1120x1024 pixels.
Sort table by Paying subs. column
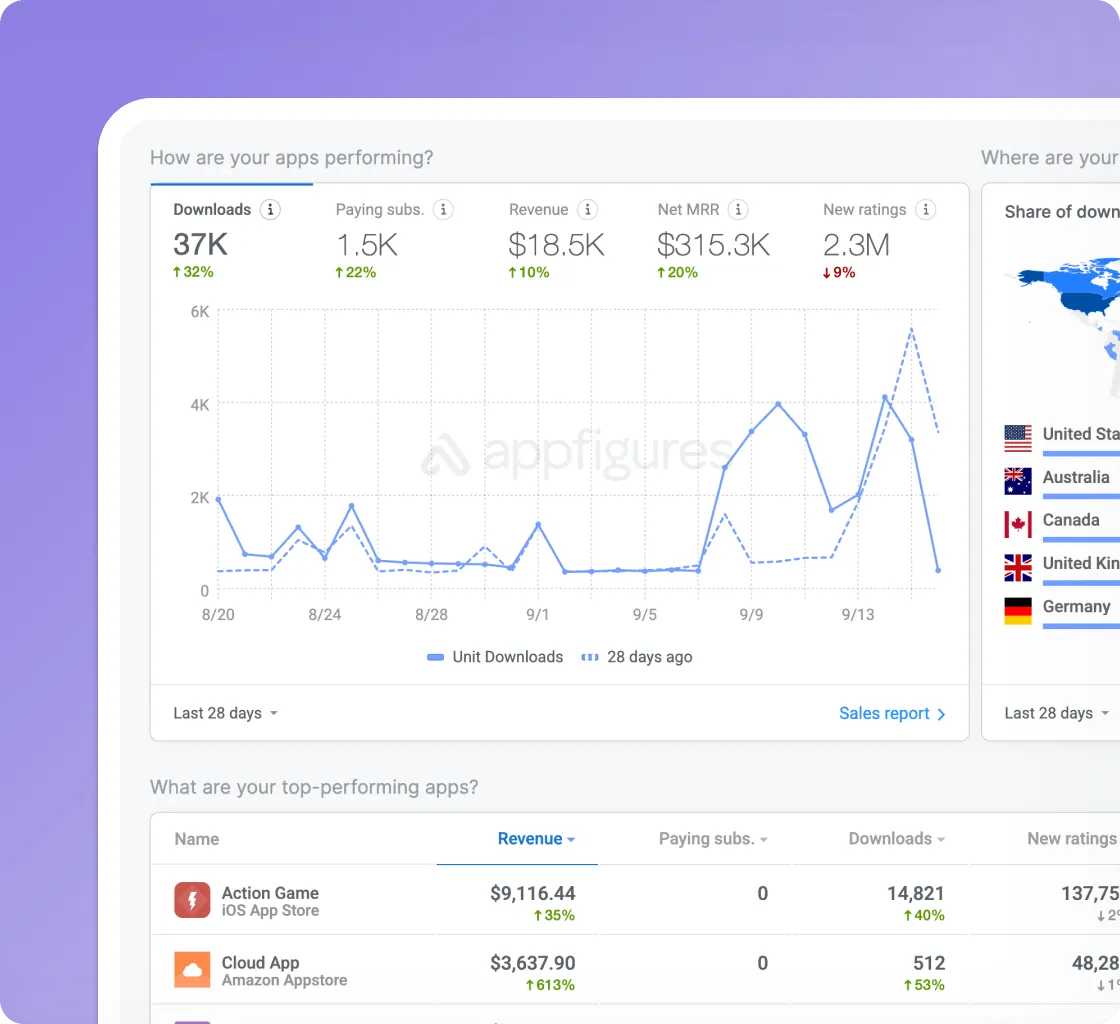pos(713,839)
